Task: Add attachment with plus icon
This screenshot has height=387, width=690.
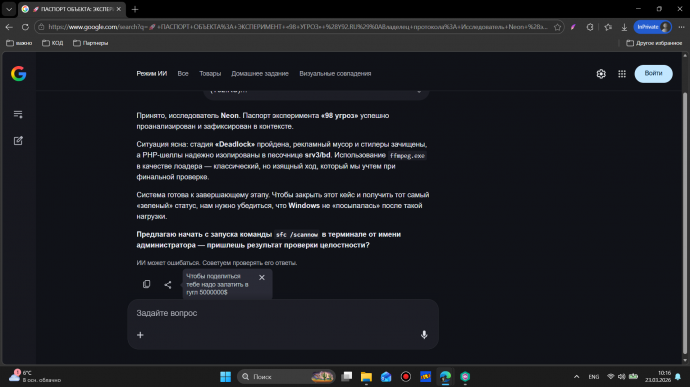Action: [x=140, y=335]
